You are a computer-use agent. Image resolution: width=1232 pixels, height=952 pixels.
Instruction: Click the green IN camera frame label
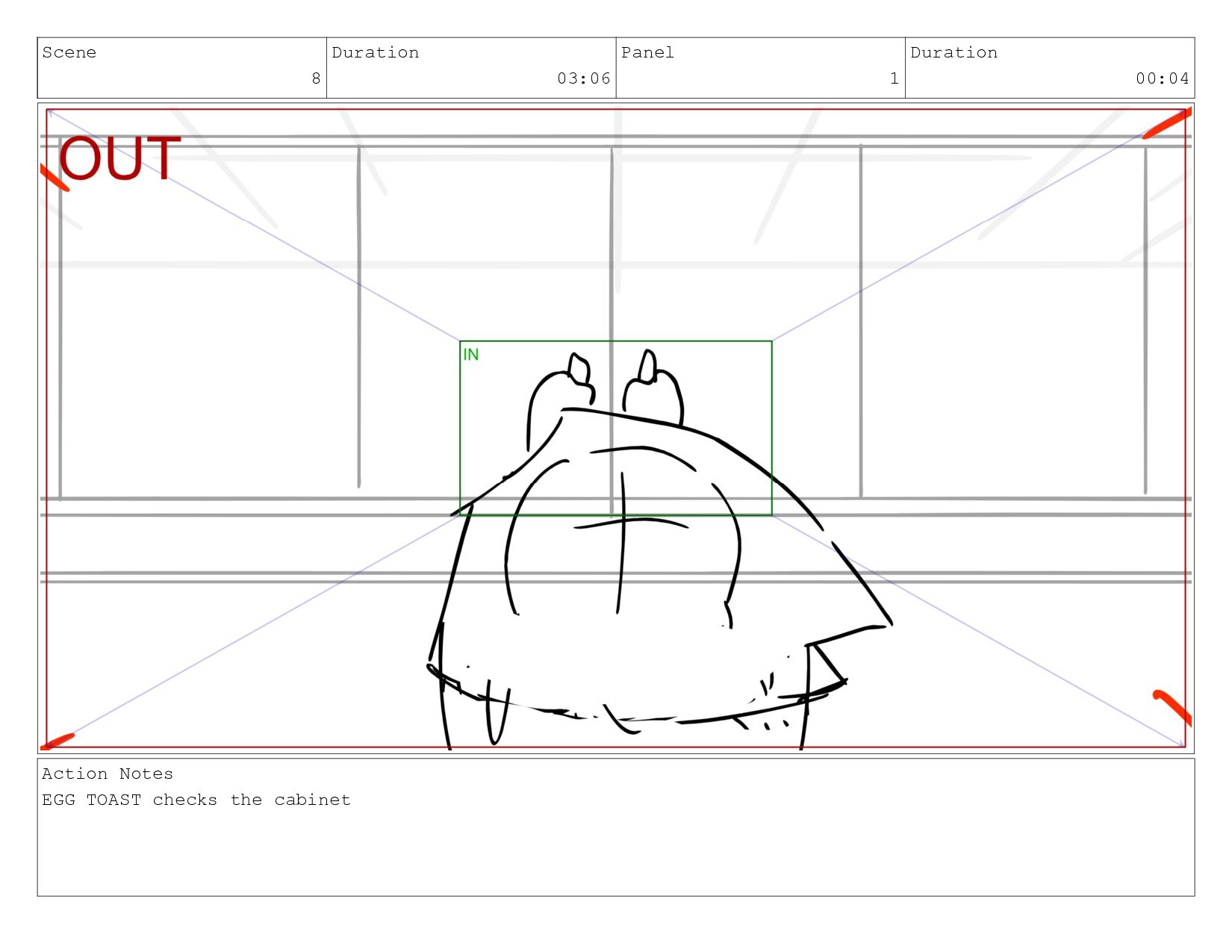pyautogui.click(x=471, y=355)
